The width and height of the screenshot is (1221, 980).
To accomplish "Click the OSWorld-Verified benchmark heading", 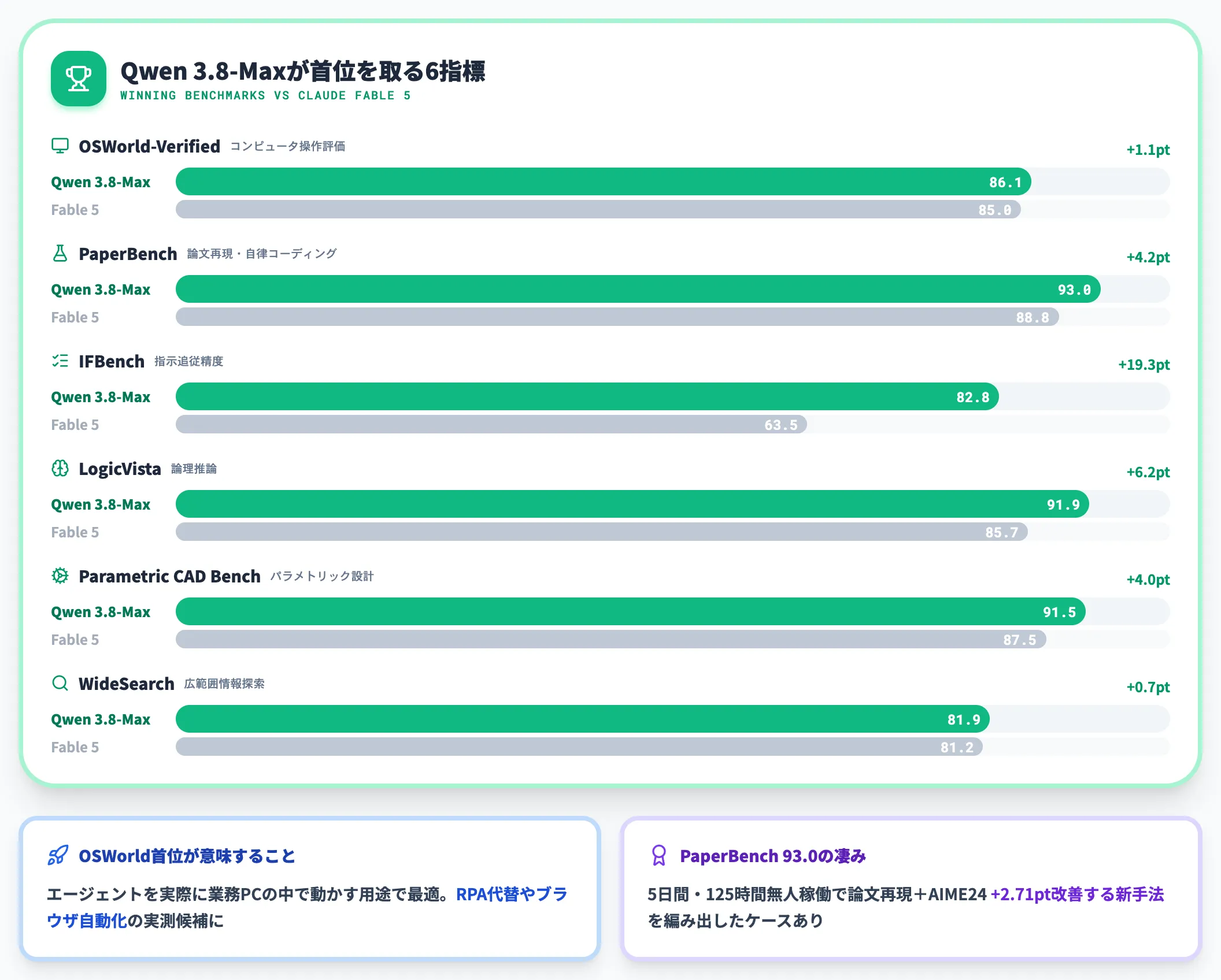I will [x=149, y=146].
